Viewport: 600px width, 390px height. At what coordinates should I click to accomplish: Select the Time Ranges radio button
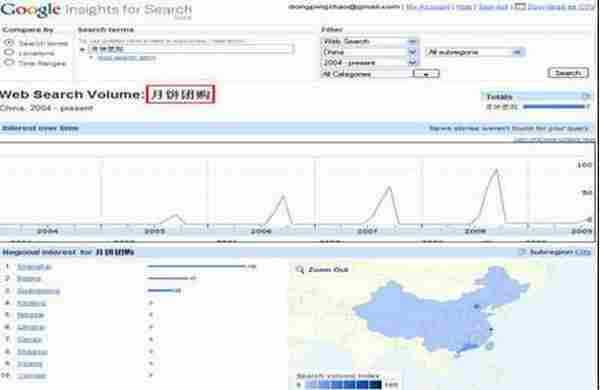point(10,63)
